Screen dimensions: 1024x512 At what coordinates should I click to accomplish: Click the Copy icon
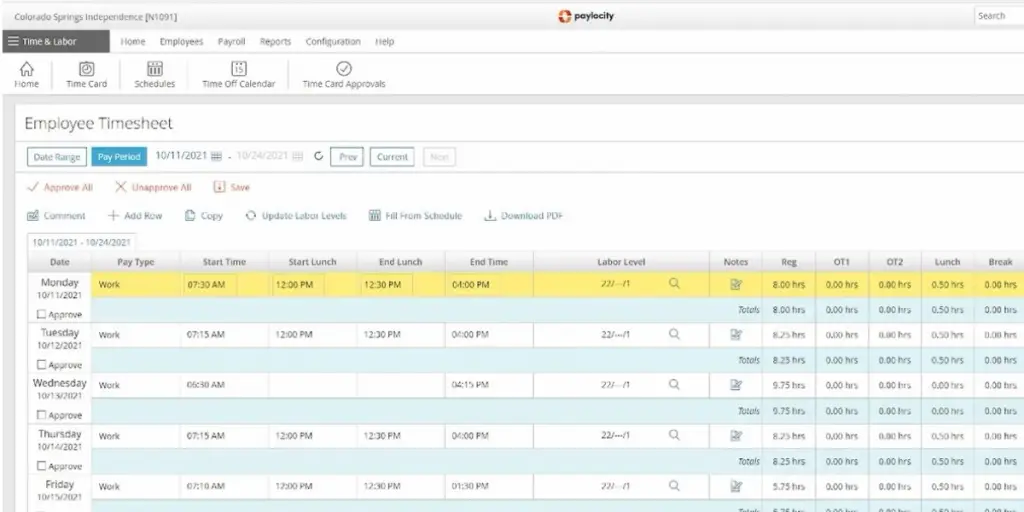click(190, 216)
